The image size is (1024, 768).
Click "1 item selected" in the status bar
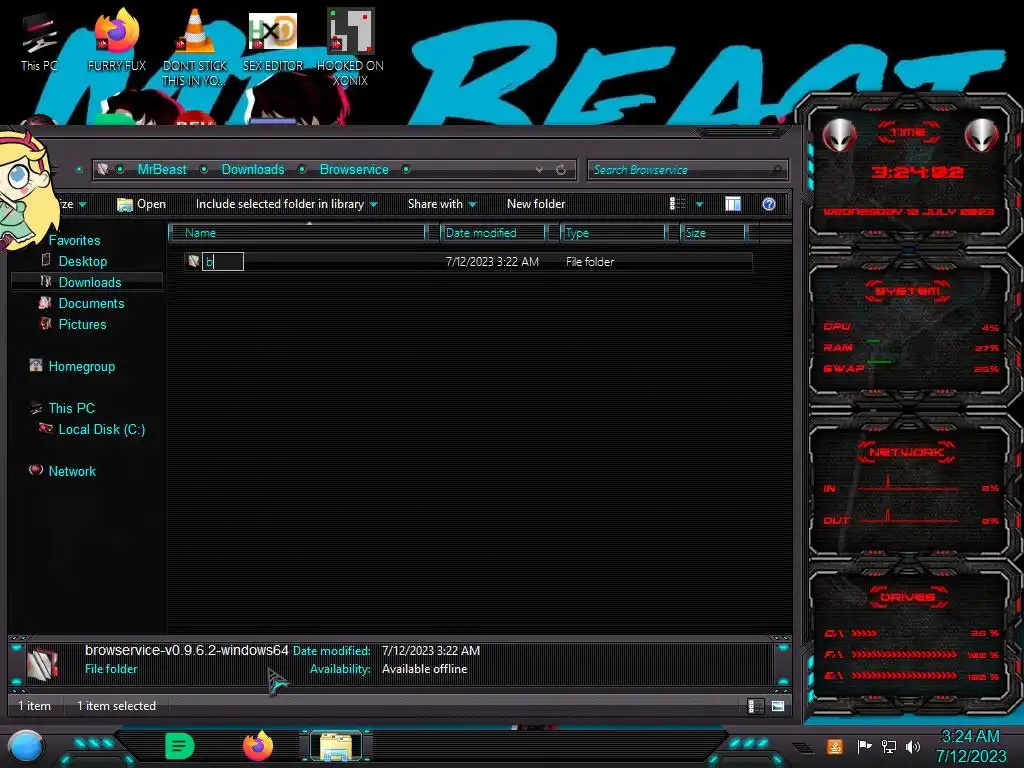click(x=116, y=706)
